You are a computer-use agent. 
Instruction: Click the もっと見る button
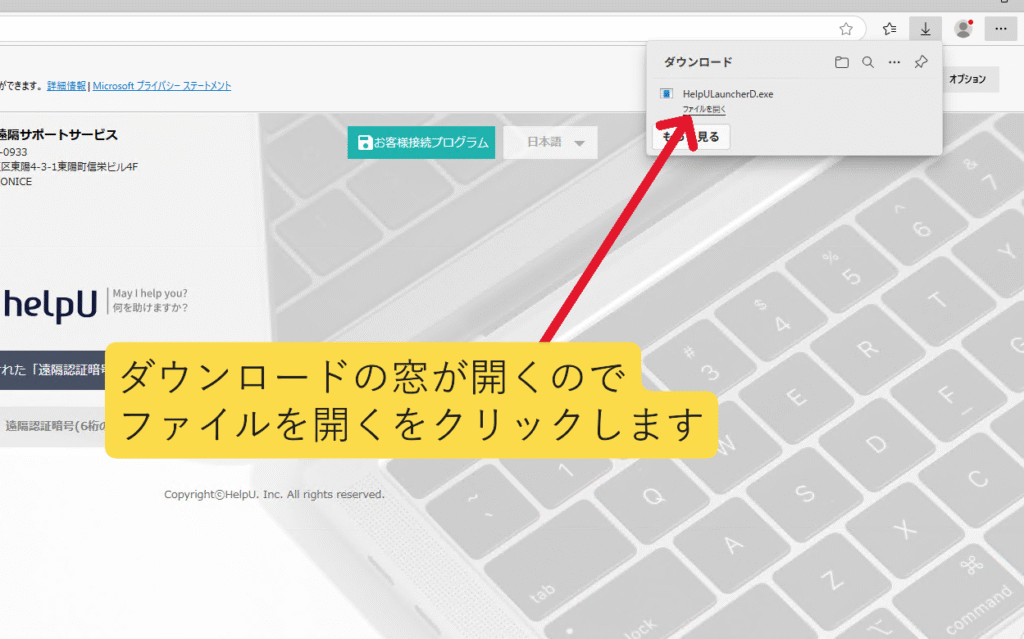point(691,137)
